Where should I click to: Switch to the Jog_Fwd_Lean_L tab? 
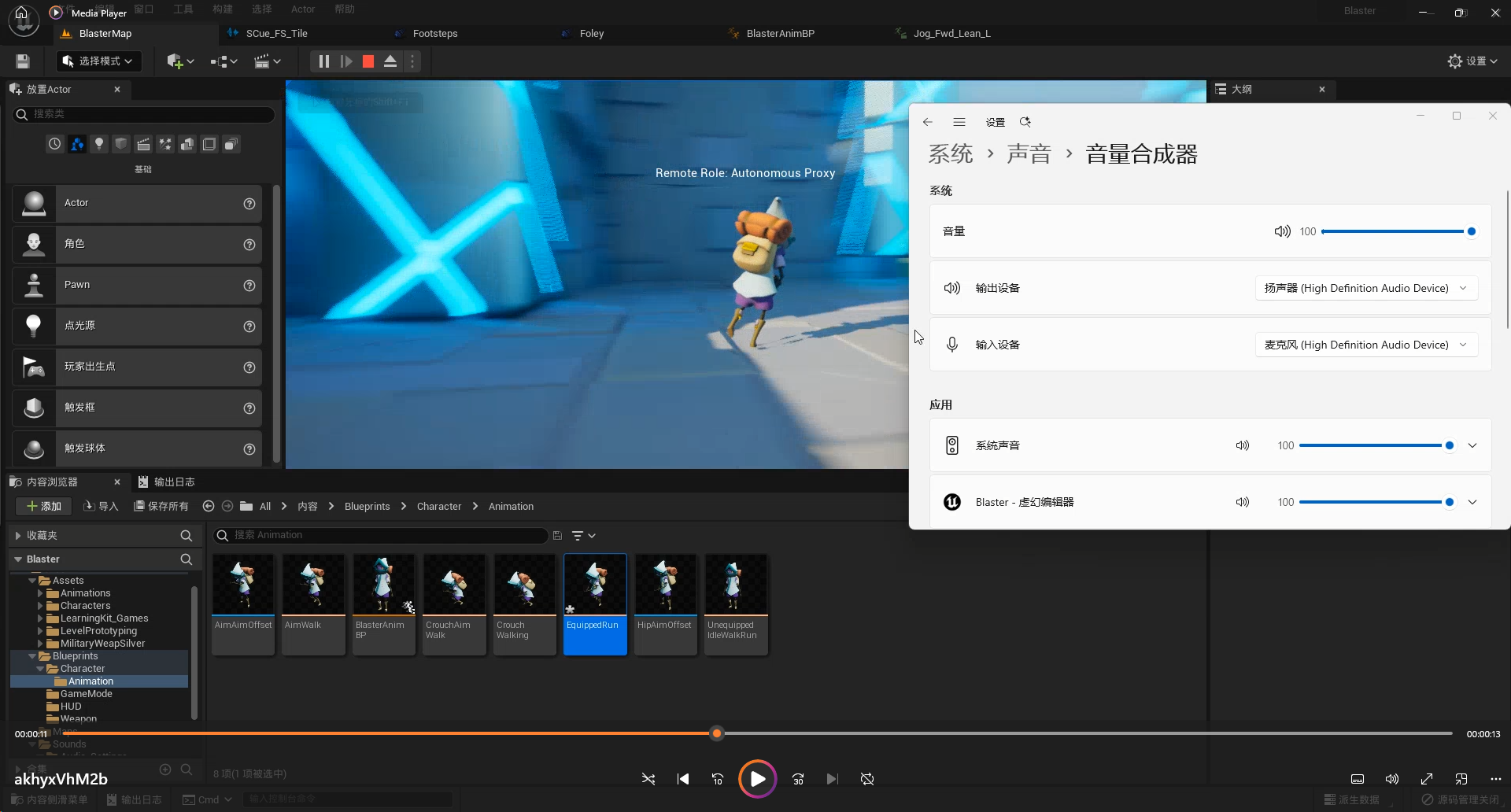coord(951,34)
